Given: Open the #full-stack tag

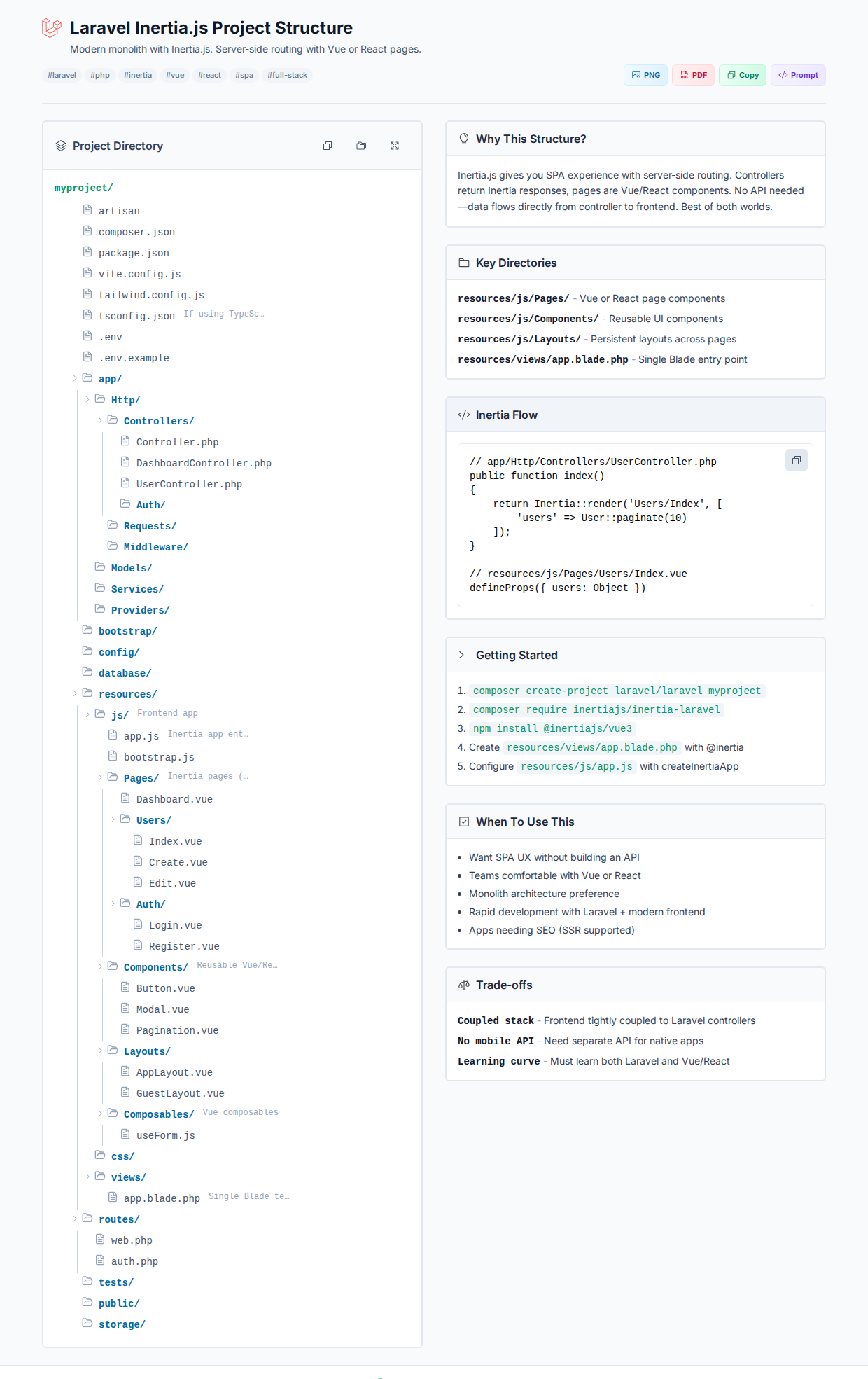Looking at the screenshot, I should (287, 75).
